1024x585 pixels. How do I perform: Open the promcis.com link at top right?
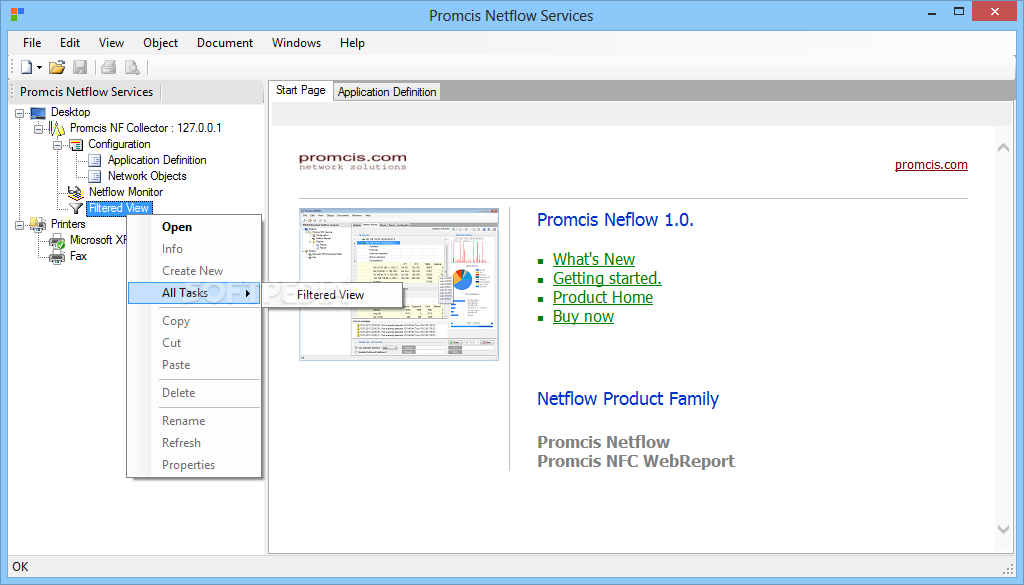coord(931,165)
